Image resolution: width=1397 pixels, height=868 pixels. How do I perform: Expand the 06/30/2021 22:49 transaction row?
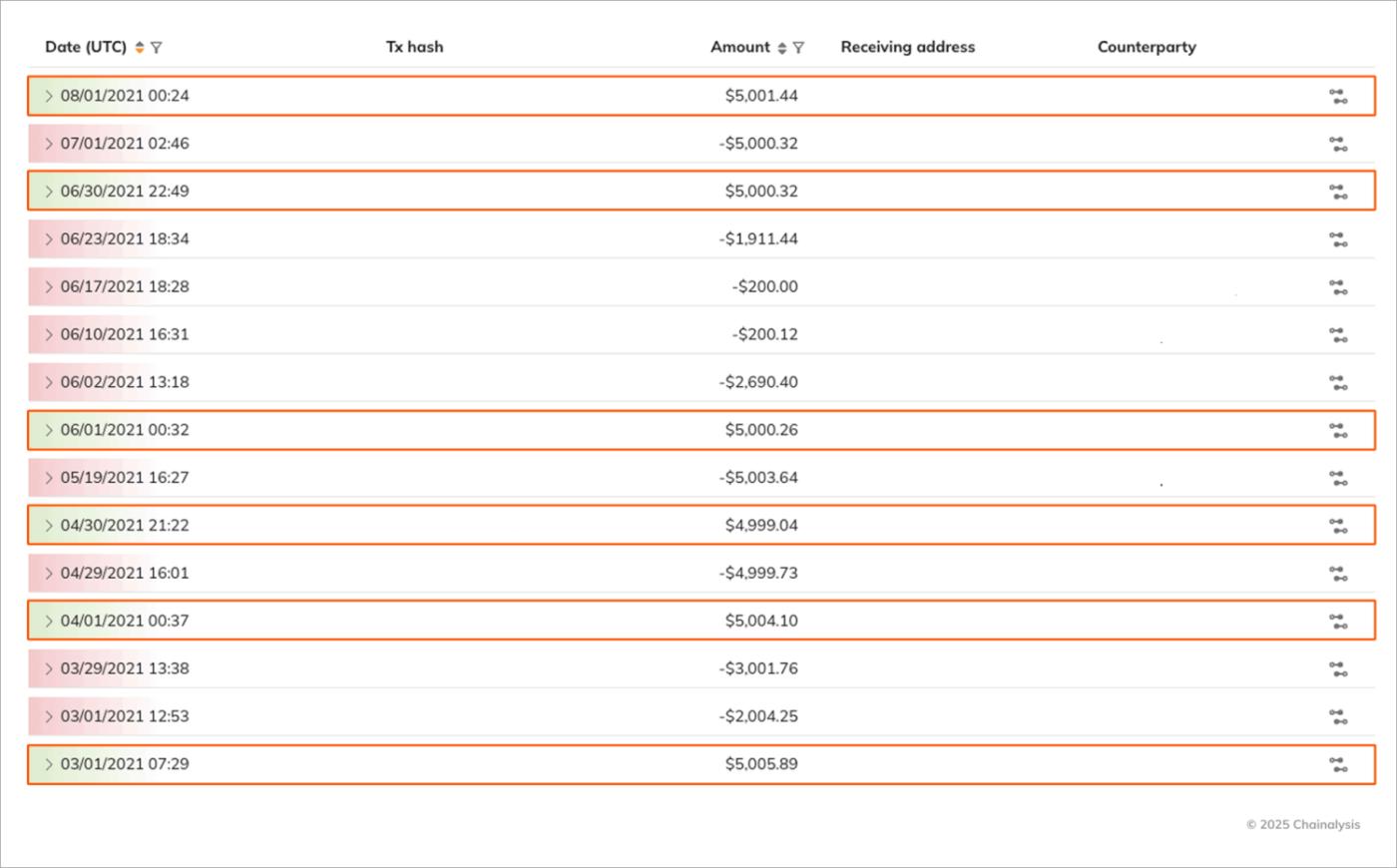(x=48, y=192)
